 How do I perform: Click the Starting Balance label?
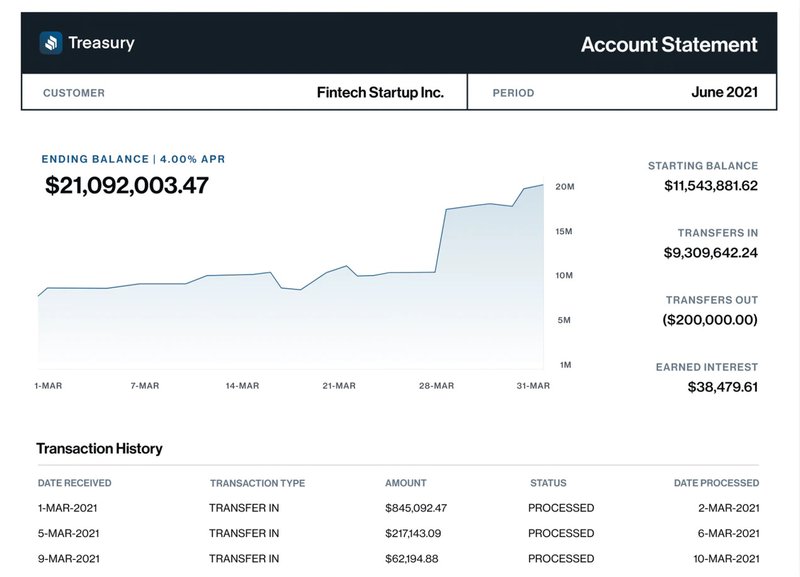point(703,166)
